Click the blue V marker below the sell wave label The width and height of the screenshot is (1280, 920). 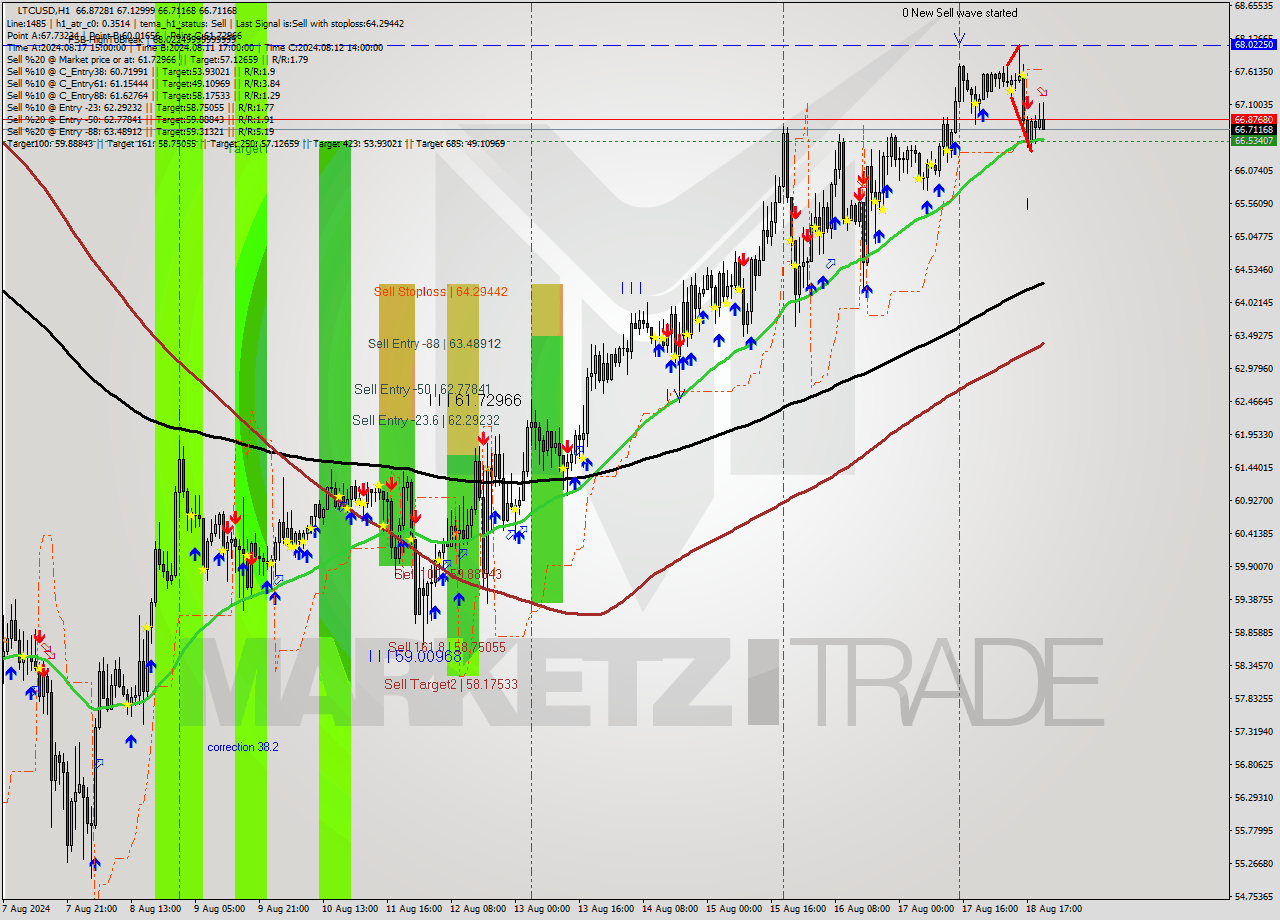click(959, 39)
